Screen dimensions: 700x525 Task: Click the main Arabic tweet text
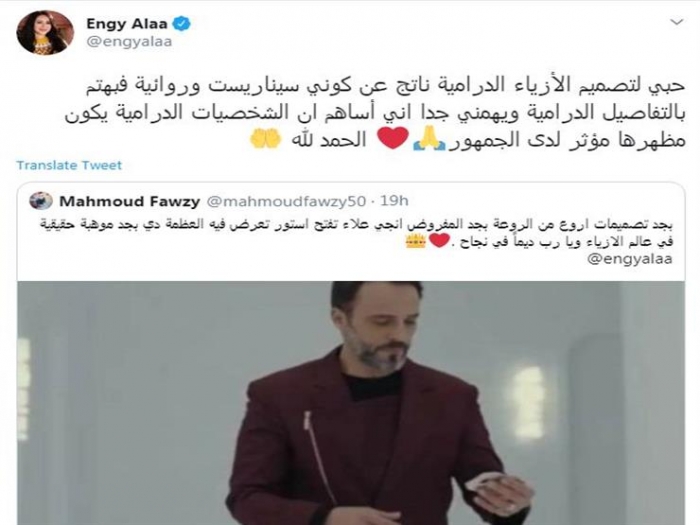[x=375, y=112]
